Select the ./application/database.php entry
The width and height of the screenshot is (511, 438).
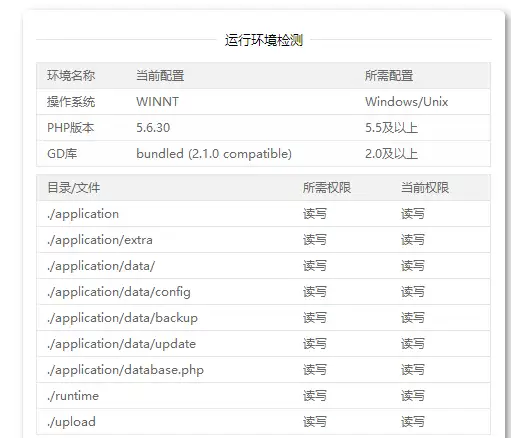[125, 370]
